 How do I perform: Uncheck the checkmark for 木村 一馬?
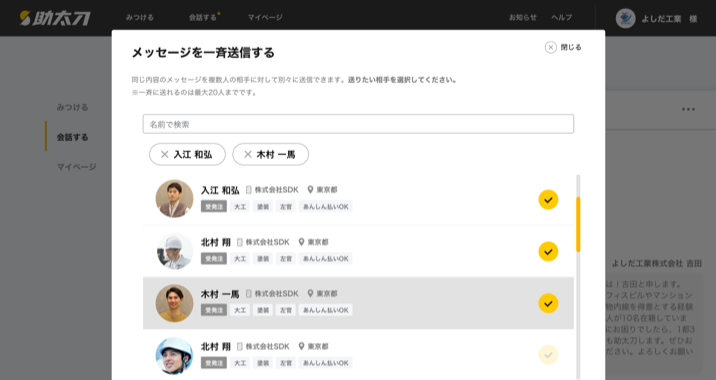click(x=548, y=303)
